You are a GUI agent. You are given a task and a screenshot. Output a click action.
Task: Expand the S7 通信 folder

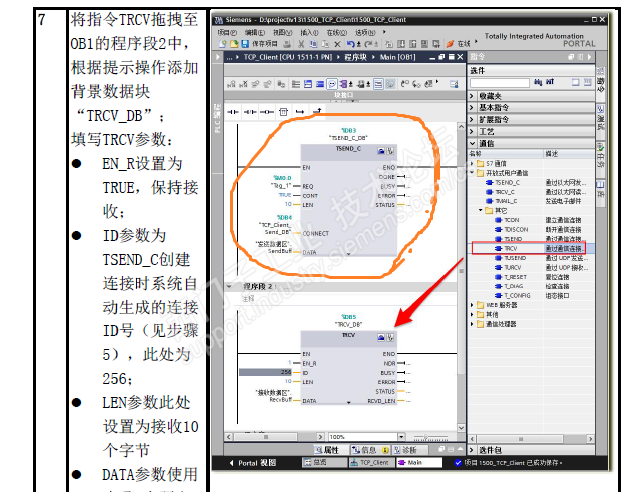pos(472,164)
